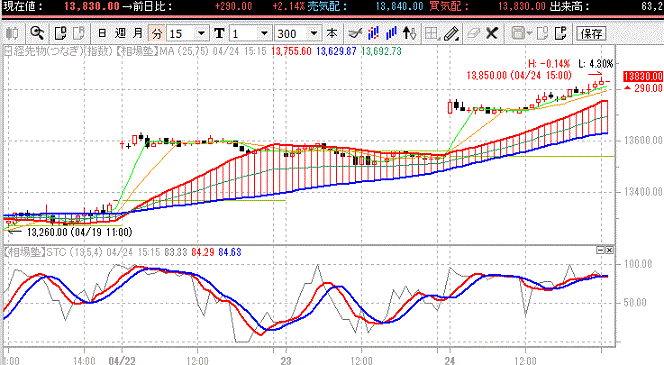664x365 pixels.
Task: Click the 23 date axis label
Action: tap(286, 360)
